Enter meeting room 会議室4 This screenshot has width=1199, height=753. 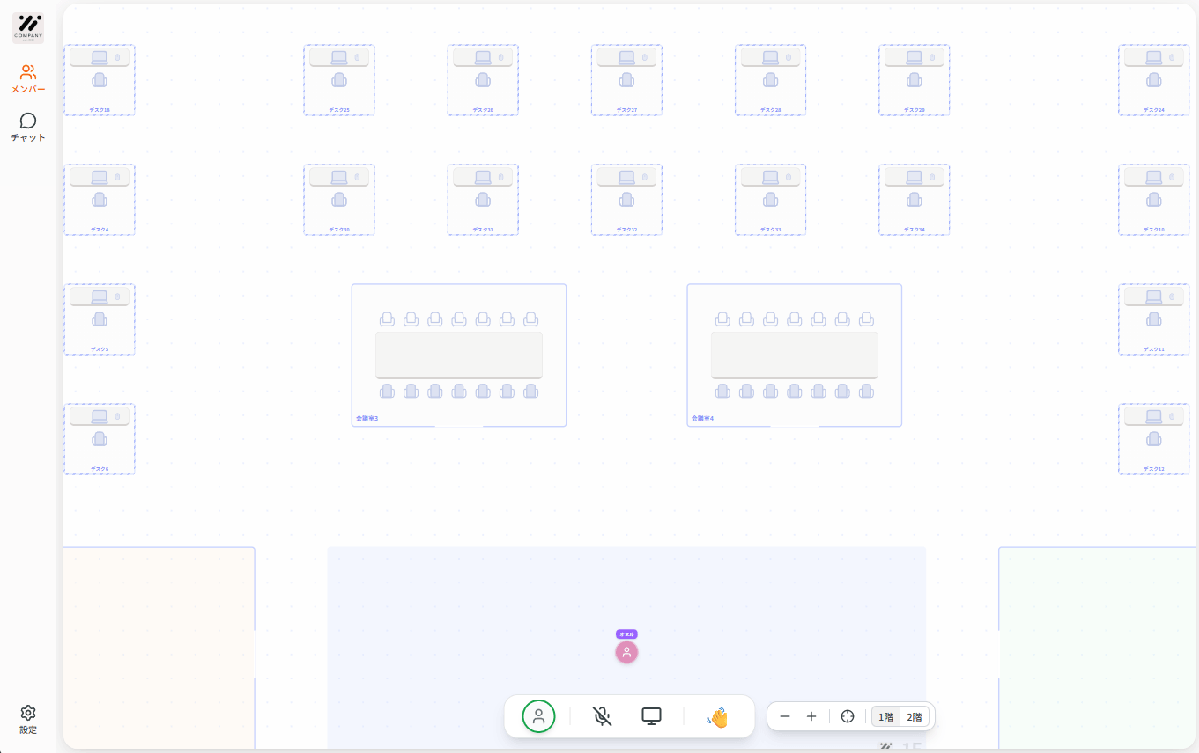point(794,355)
